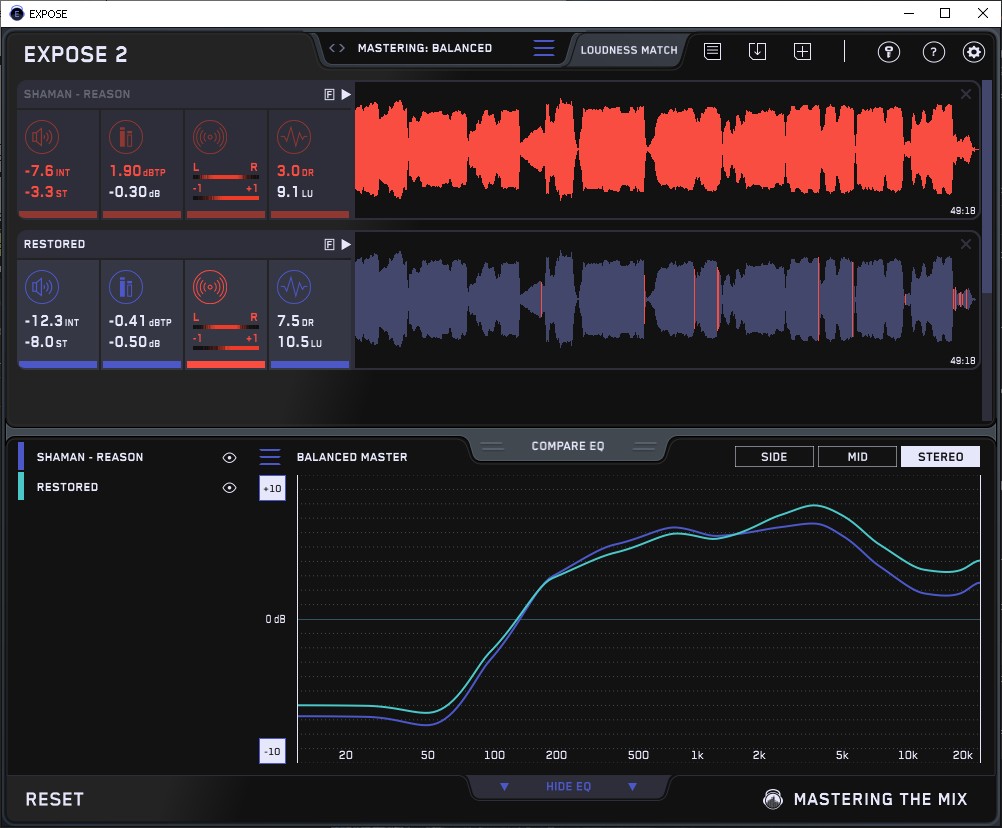1002x828 pixels.
Task: Click the export download icon
Action: pos(757,51)
